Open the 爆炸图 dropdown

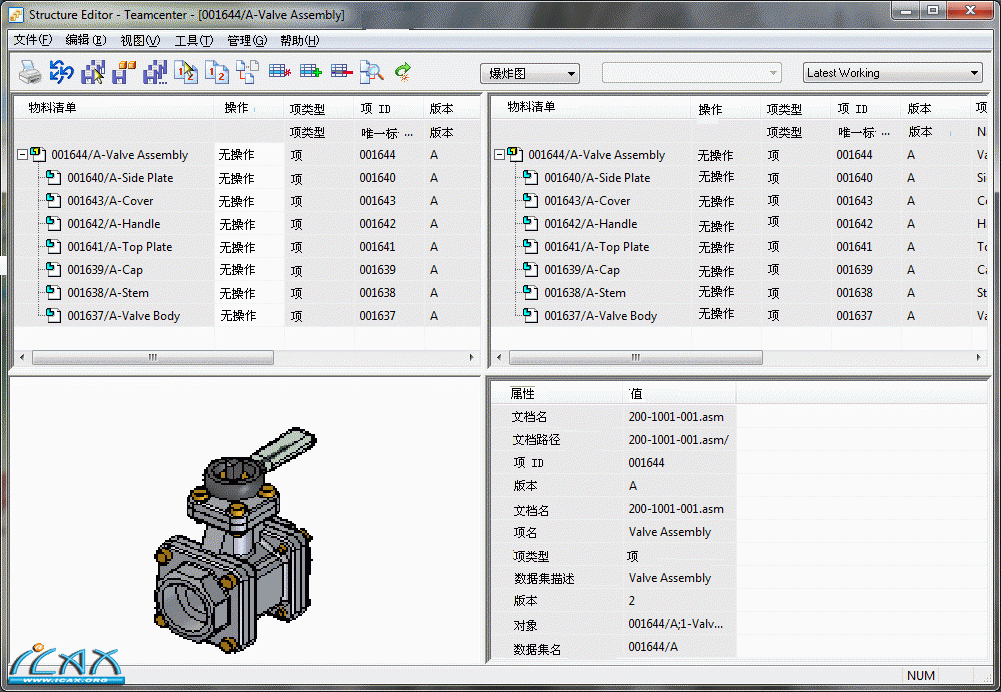530,73
